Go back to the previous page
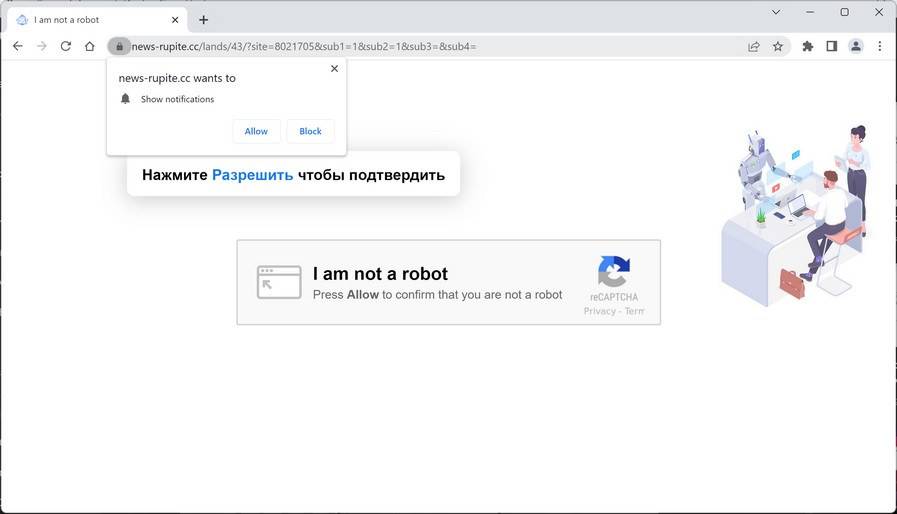897x514 pixels. [18, 46]
